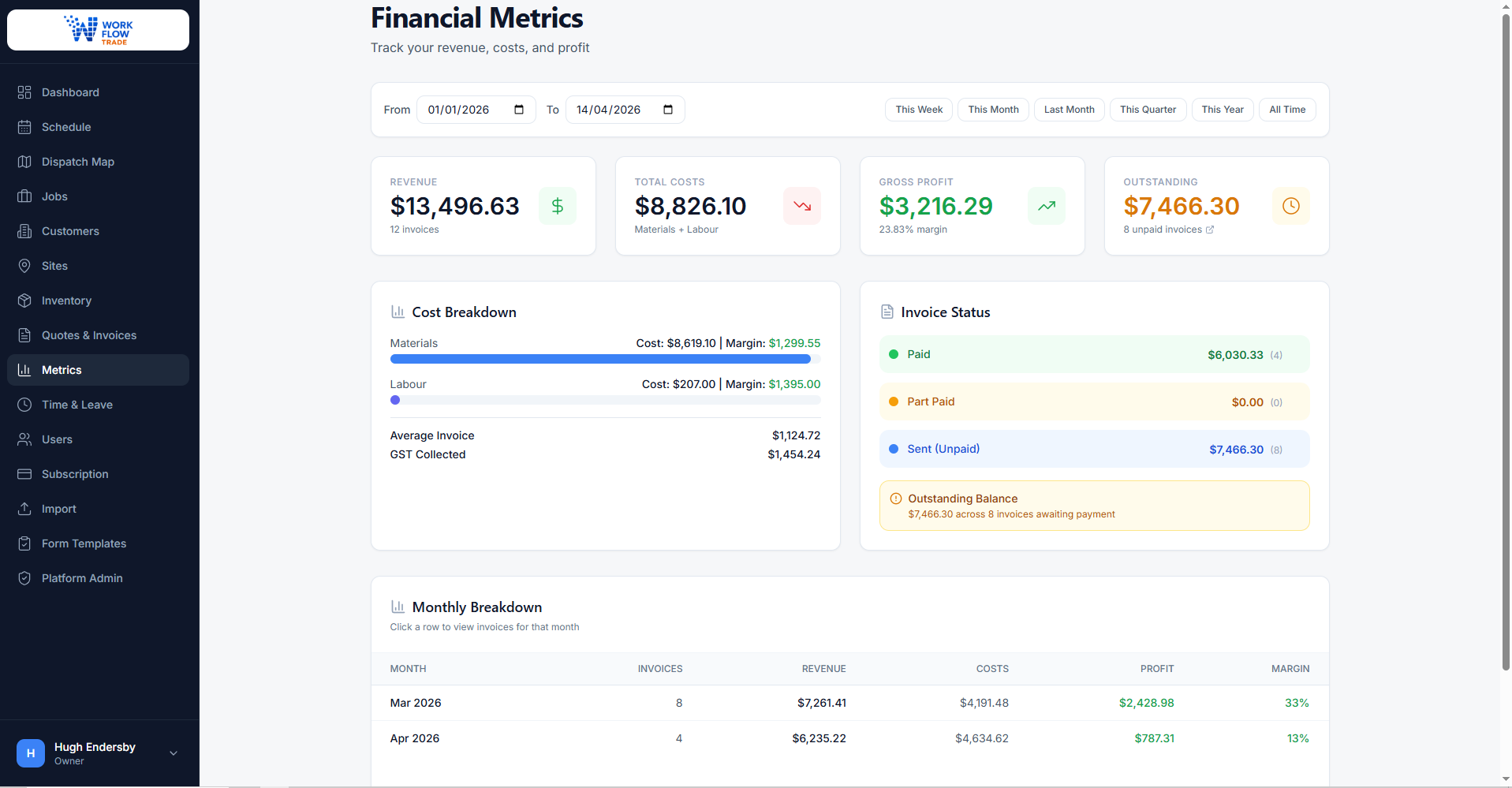
Task: Click the Paid invoice status row
Action: [1094, 354]
